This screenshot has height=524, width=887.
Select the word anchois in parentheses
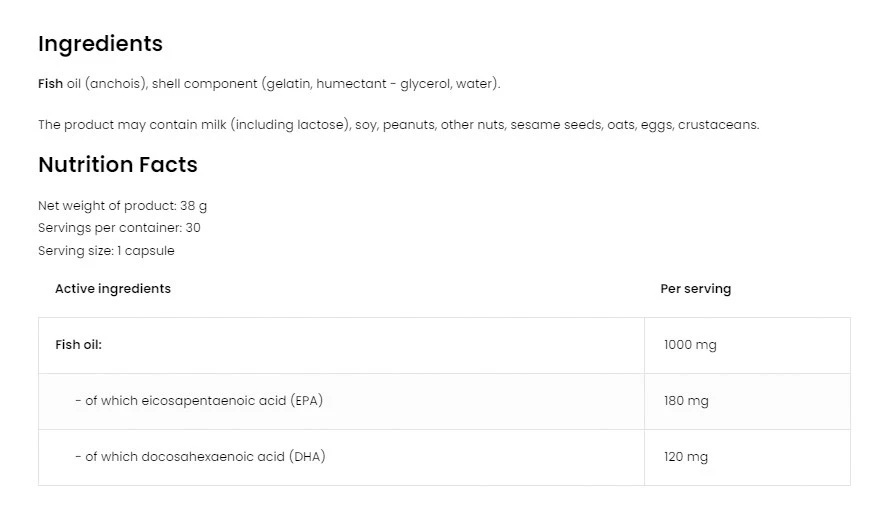click(117, 84)
